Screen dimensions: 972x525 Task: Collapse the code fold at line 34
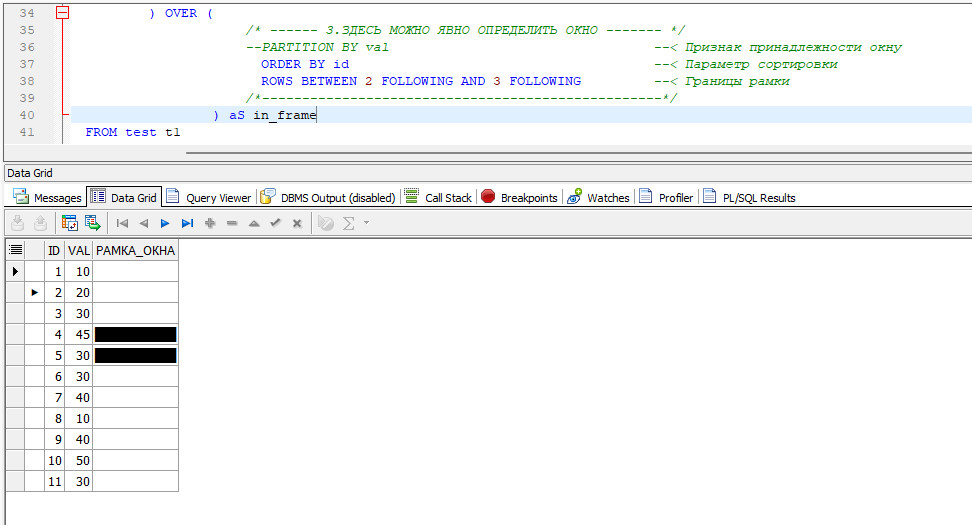coord(63,12)
